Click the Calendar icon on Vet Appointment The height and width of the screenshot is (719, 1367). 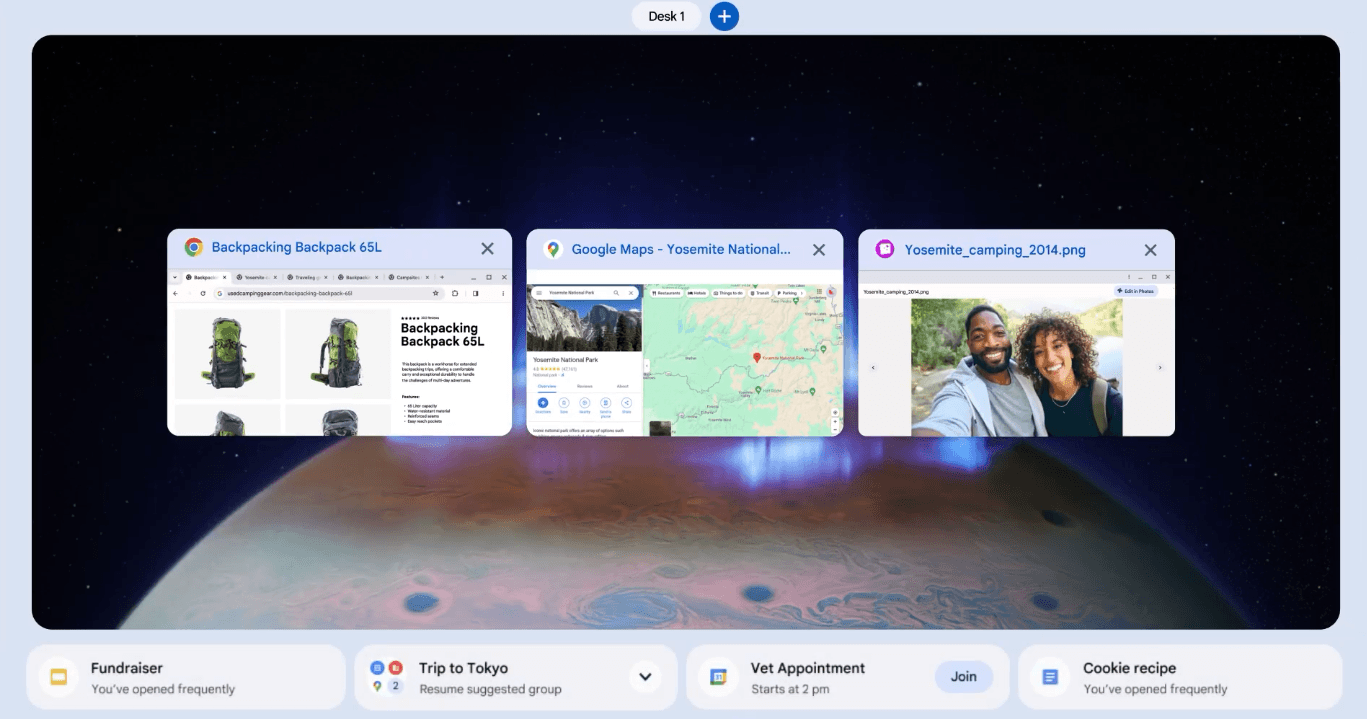(x=717, y=677)
